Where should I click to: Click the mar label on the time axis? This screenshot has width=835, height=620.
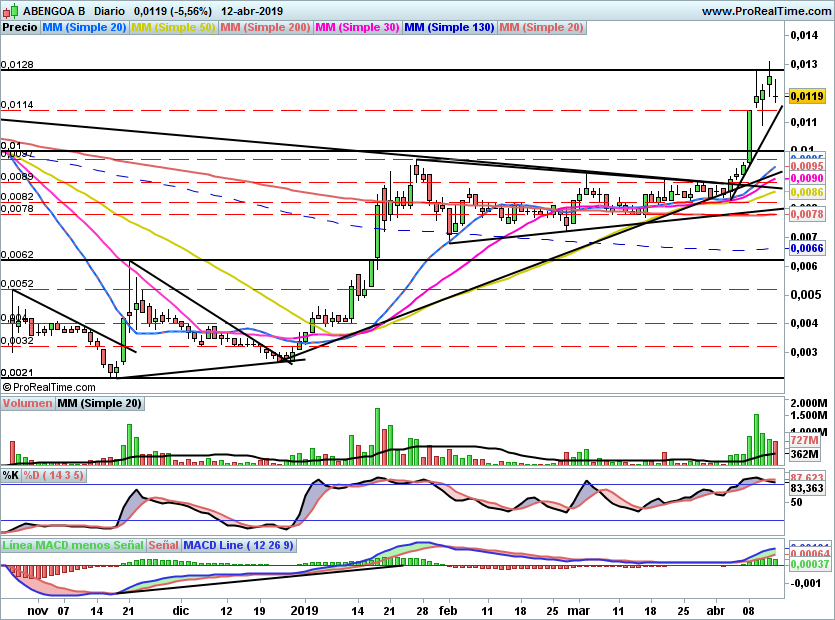click(x=578, y=610)
